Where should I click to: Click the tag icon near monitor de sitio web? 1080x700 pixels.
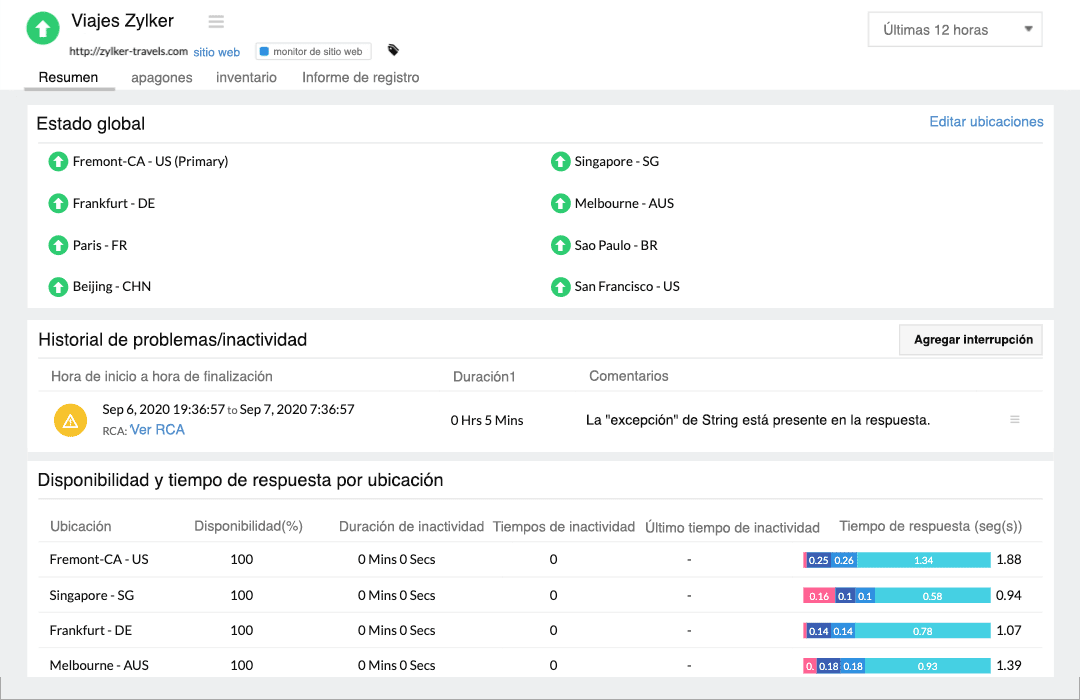click(x=391, y=48)
